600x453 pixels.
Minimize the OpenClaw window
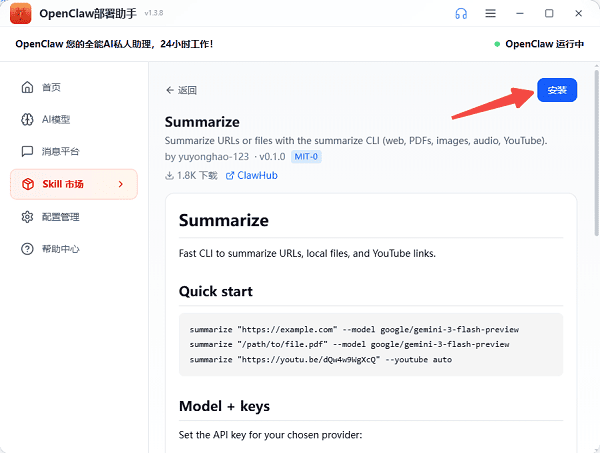[520, 13]
